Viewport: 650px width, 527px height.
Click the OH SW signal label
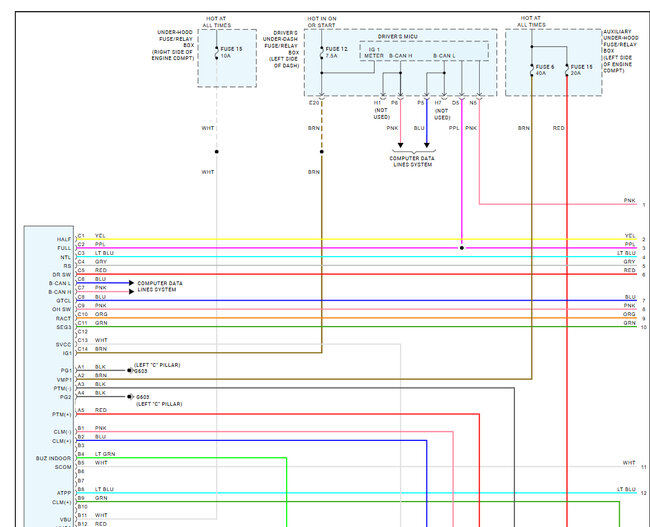point(62,309)
